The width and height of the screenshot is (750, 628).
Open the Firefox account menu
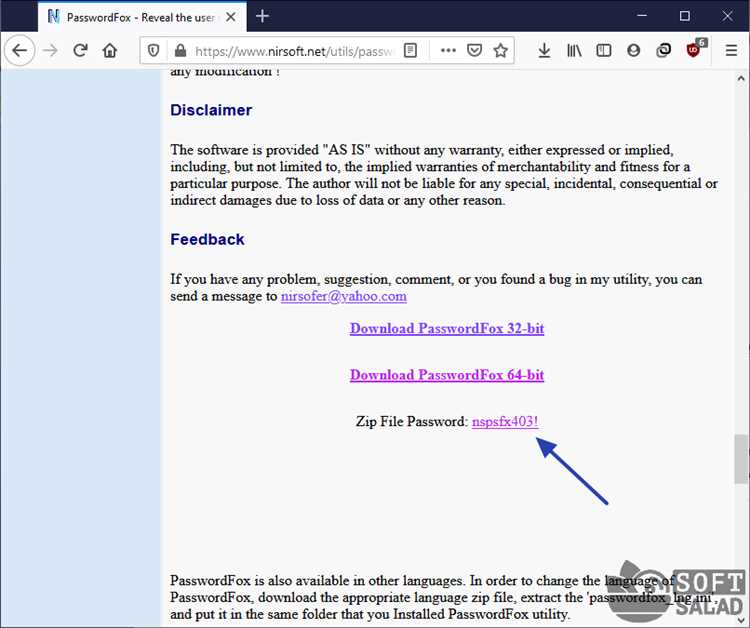(x=633, y=50)
